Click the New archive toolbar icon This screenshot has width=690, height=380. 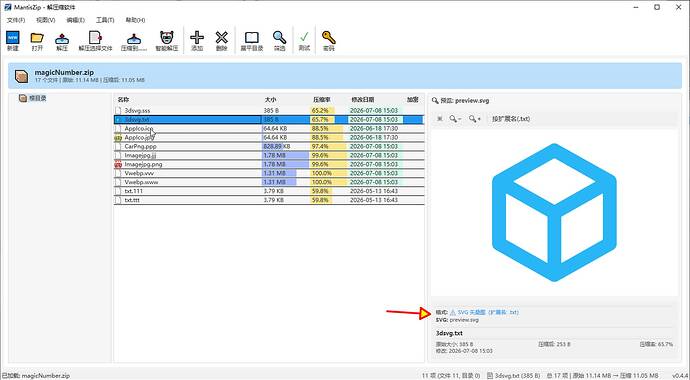13,38
